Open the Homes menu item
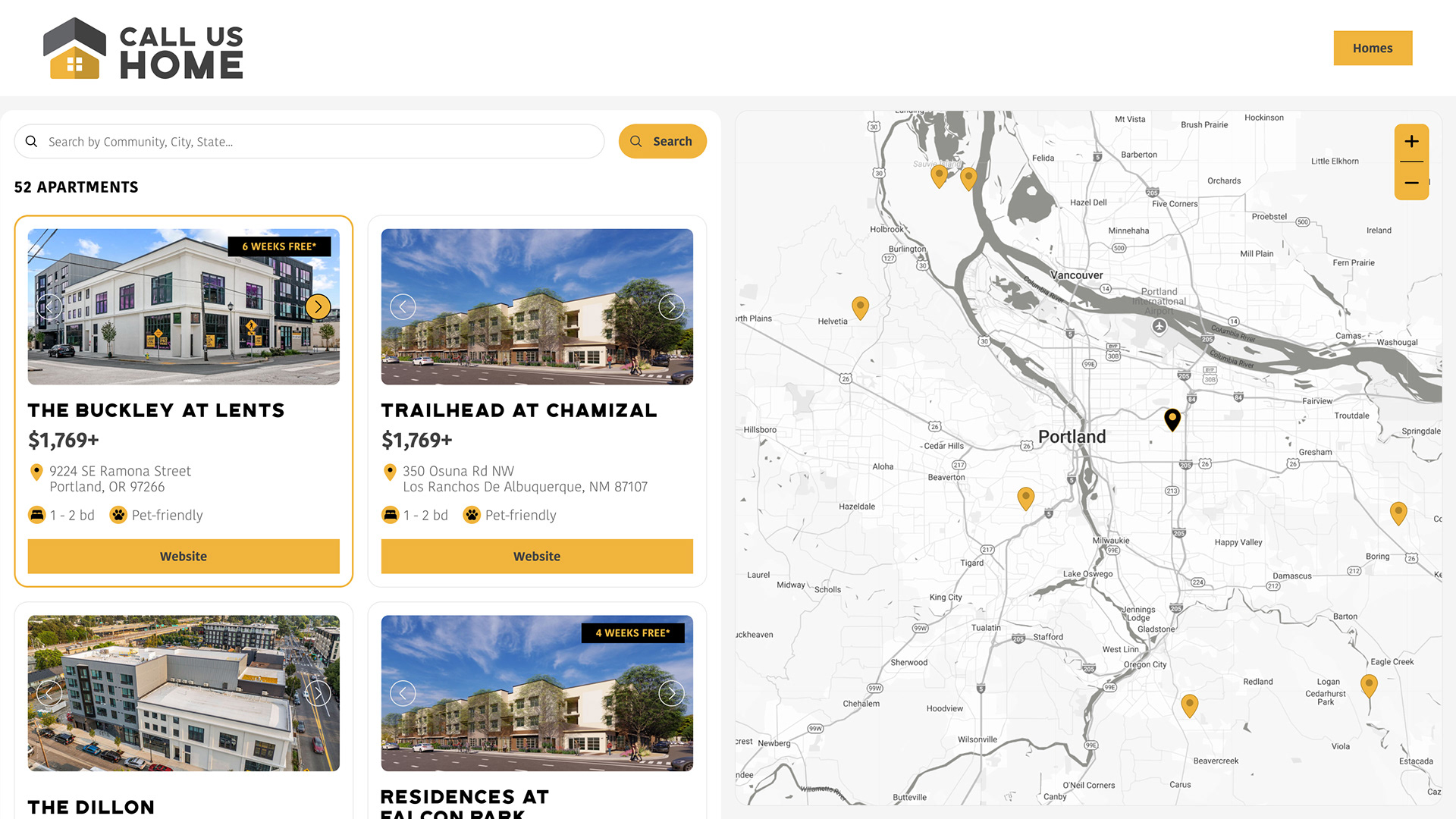Screen dimensions: 1456x819 1373,48
